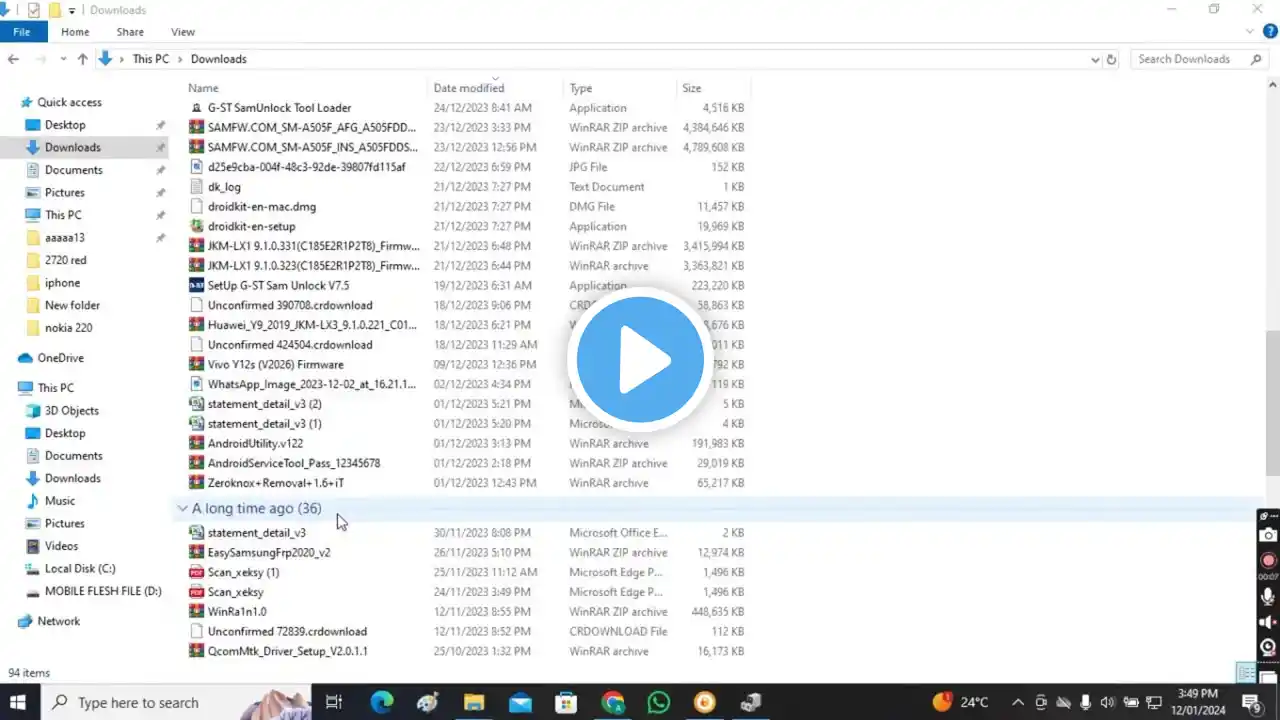Switch to Details view layout button
Screen dimensions: 1280x720
coord(1245,673)
